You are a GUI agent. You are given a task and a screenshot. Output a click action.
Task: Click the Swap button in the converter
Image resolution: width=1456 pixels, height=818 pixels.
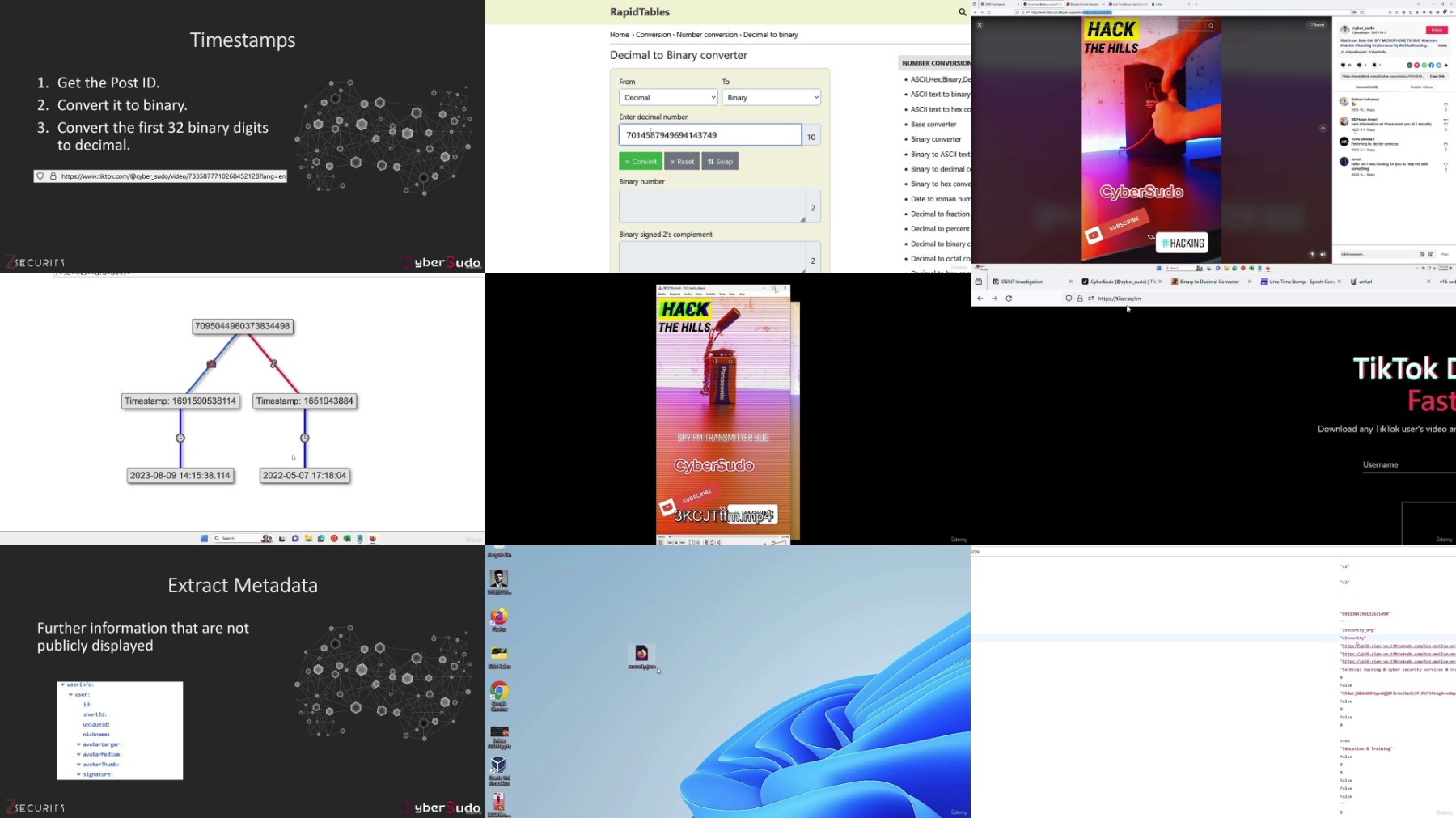coord(720,161)
